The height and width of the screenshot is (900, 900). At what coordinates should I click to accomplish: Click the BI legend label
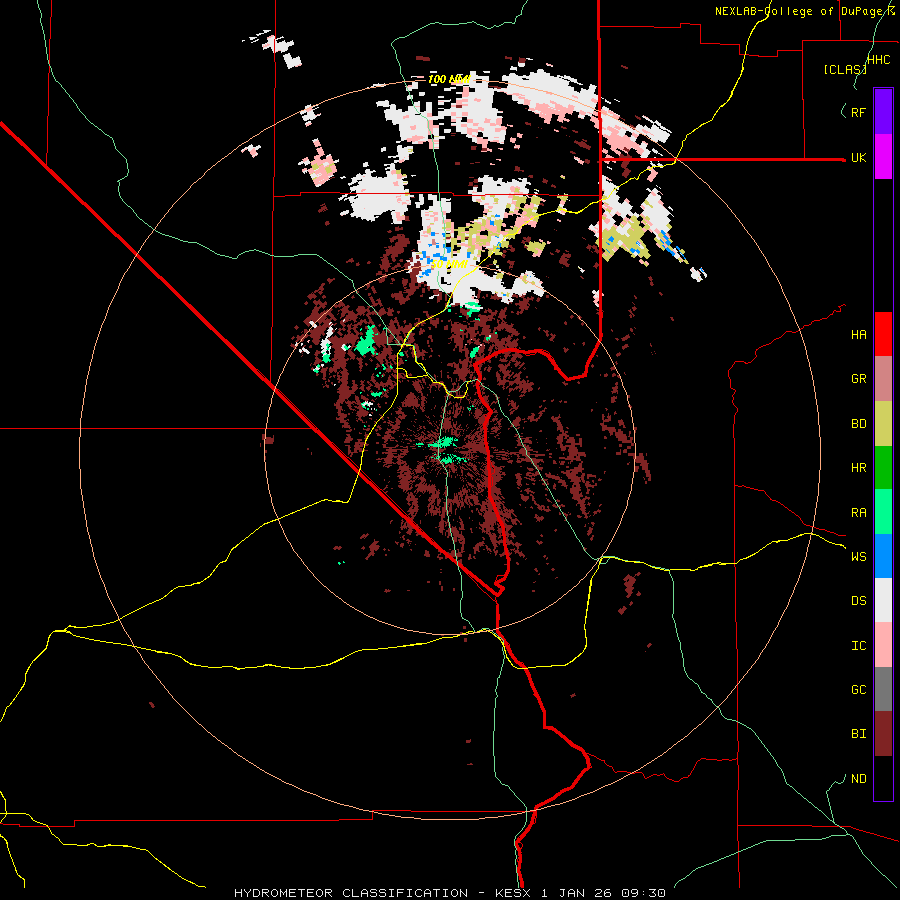pos(858,734)
